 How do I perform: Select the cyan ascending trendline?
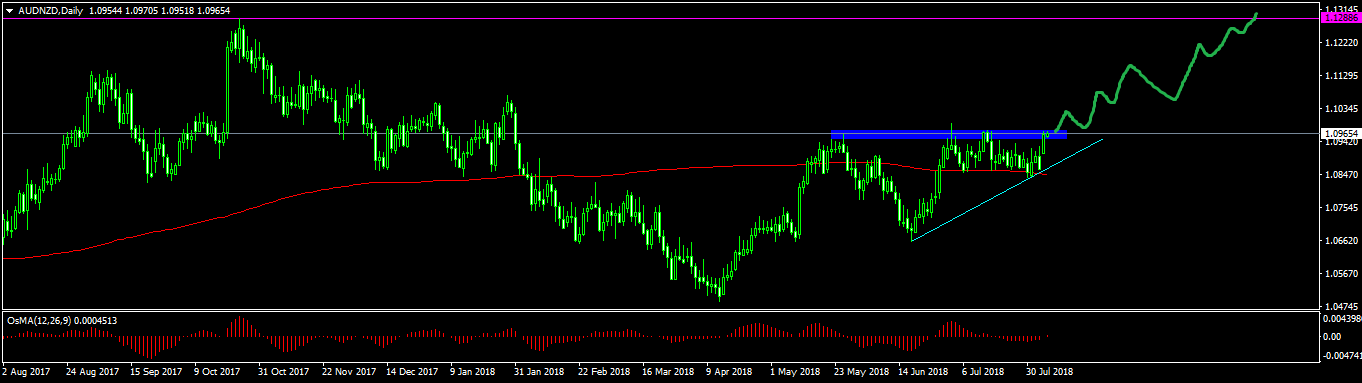coord(1007,189)
